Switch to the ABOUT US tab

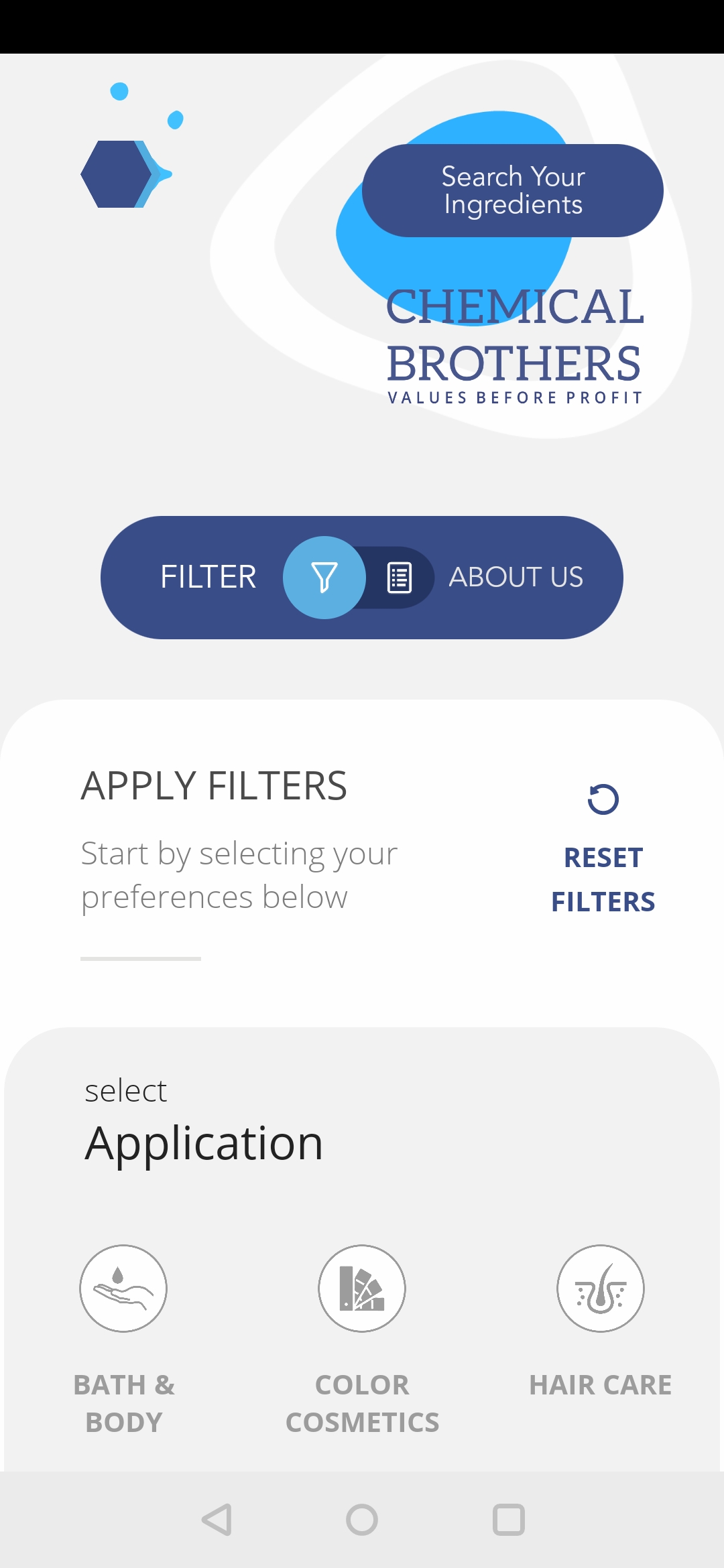pyautogui.click(x=516, y=577)
